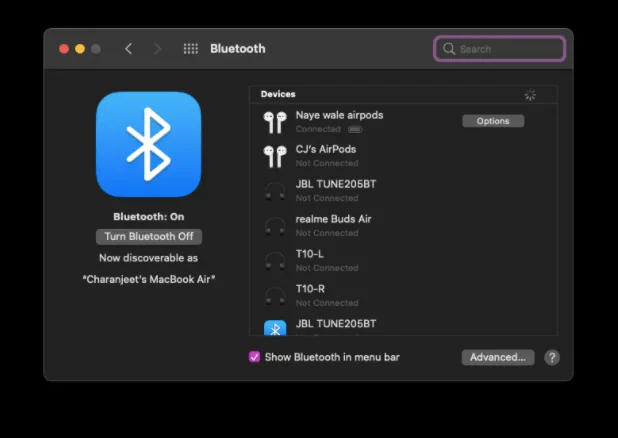Open Options for Naye wale airpods
This screenshot has width=618, height=438.
492,121
